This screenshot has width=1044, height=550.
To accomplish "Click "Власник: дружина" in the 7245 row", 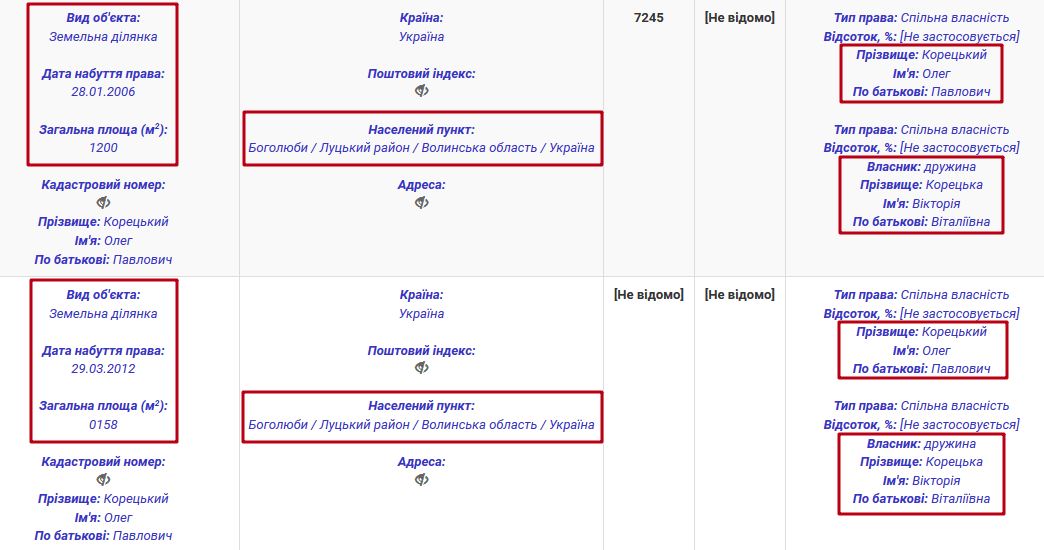I will click(921, 167).
